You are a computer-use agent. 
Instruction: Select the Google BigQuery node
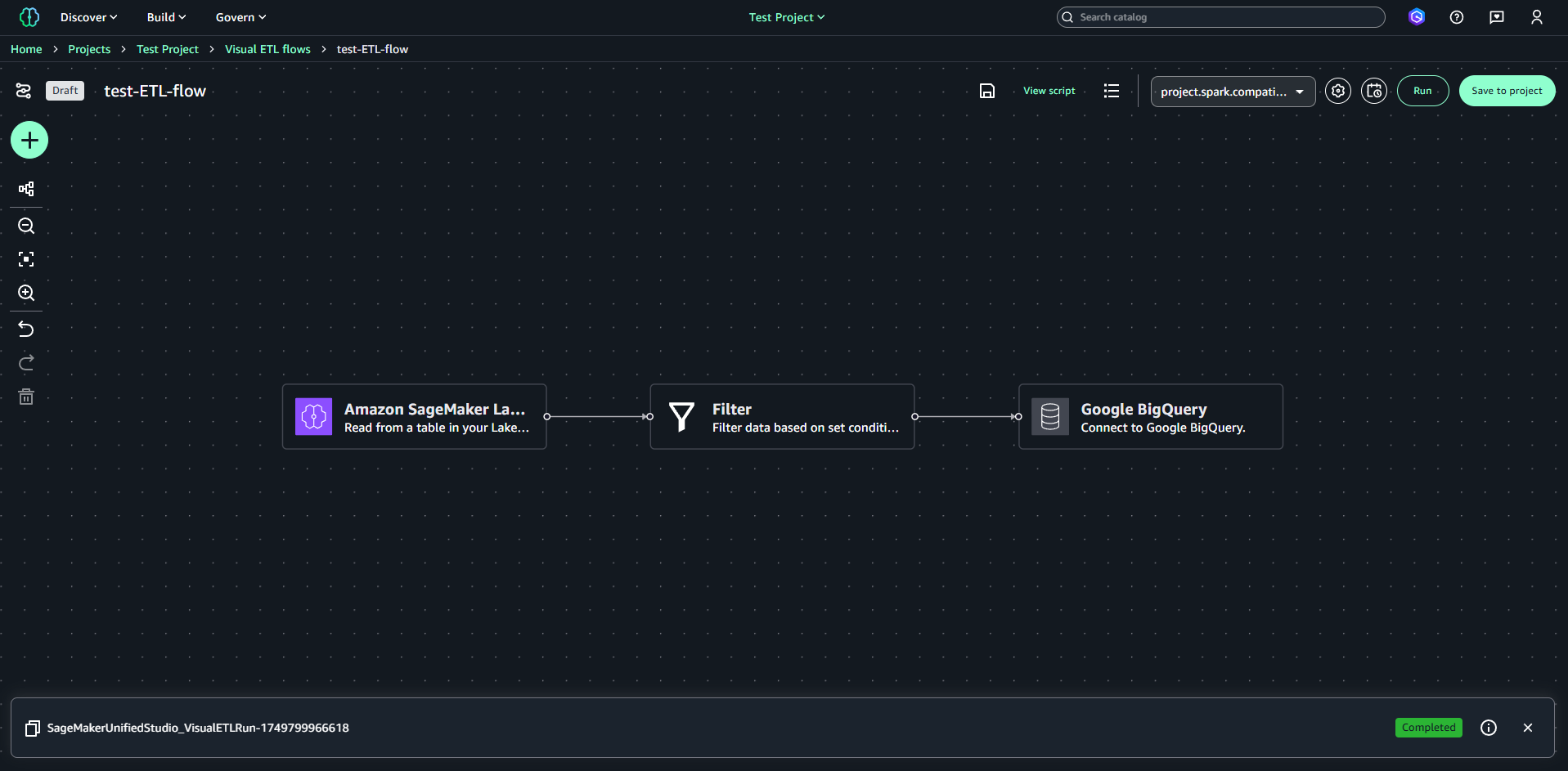[1151, 417]
